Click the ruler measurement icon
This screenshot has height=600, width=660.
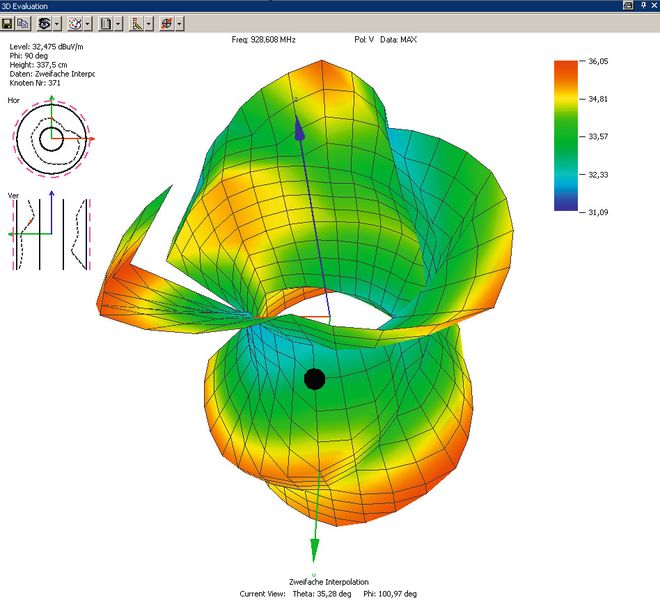(136, 24)
